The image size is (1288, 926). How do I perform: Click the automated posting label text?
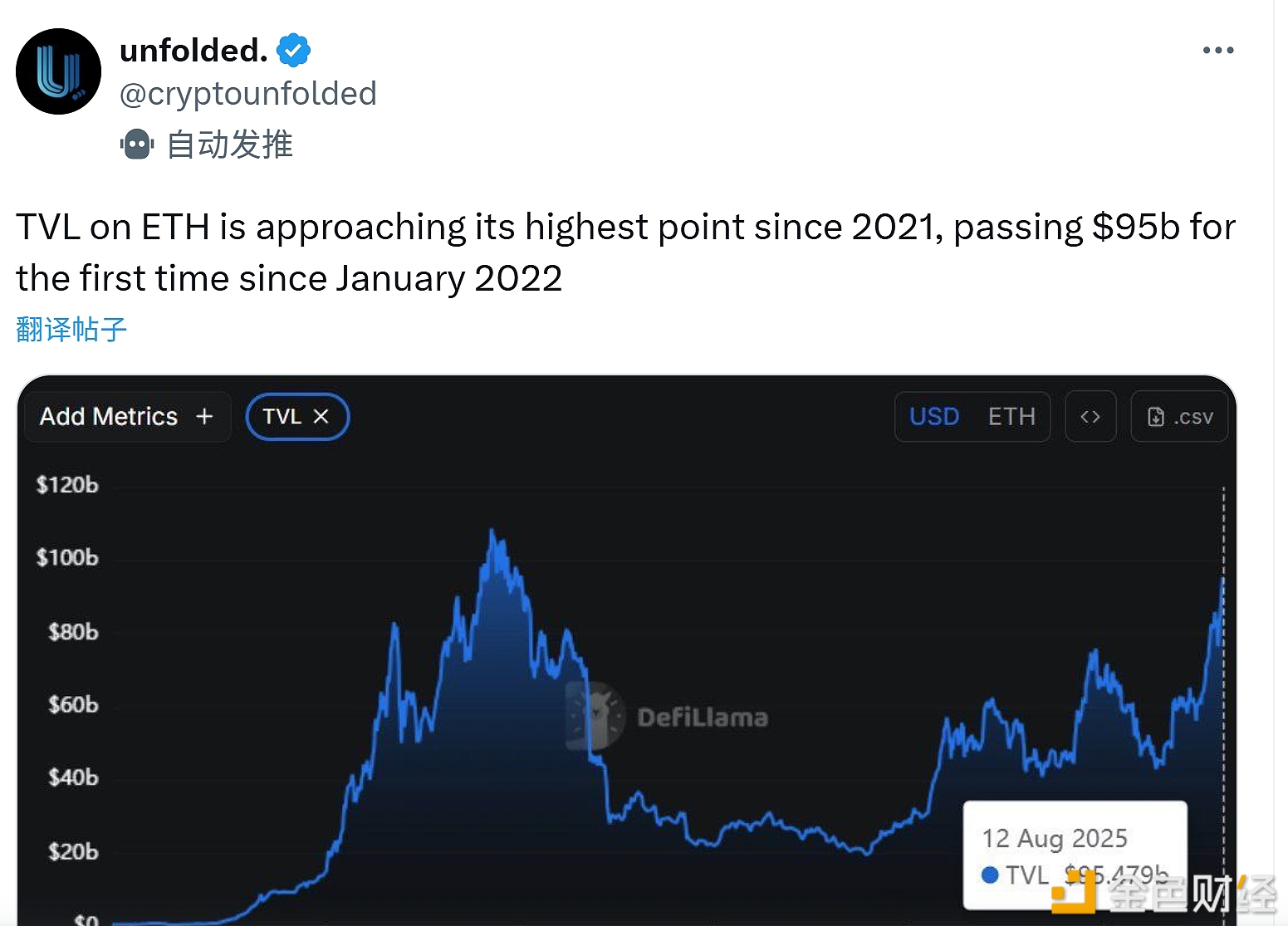230,145
